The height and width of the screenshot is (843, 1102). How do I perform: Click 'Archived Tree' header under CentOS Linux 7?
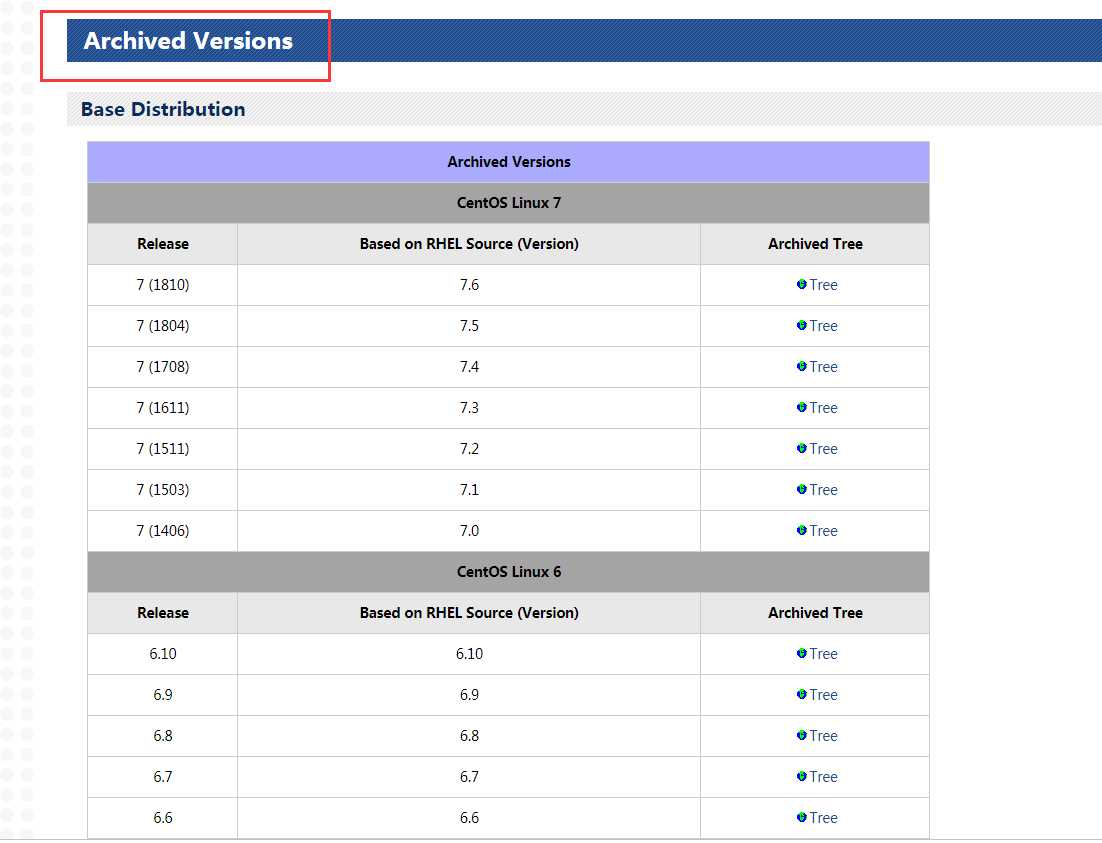pos(815,244)
